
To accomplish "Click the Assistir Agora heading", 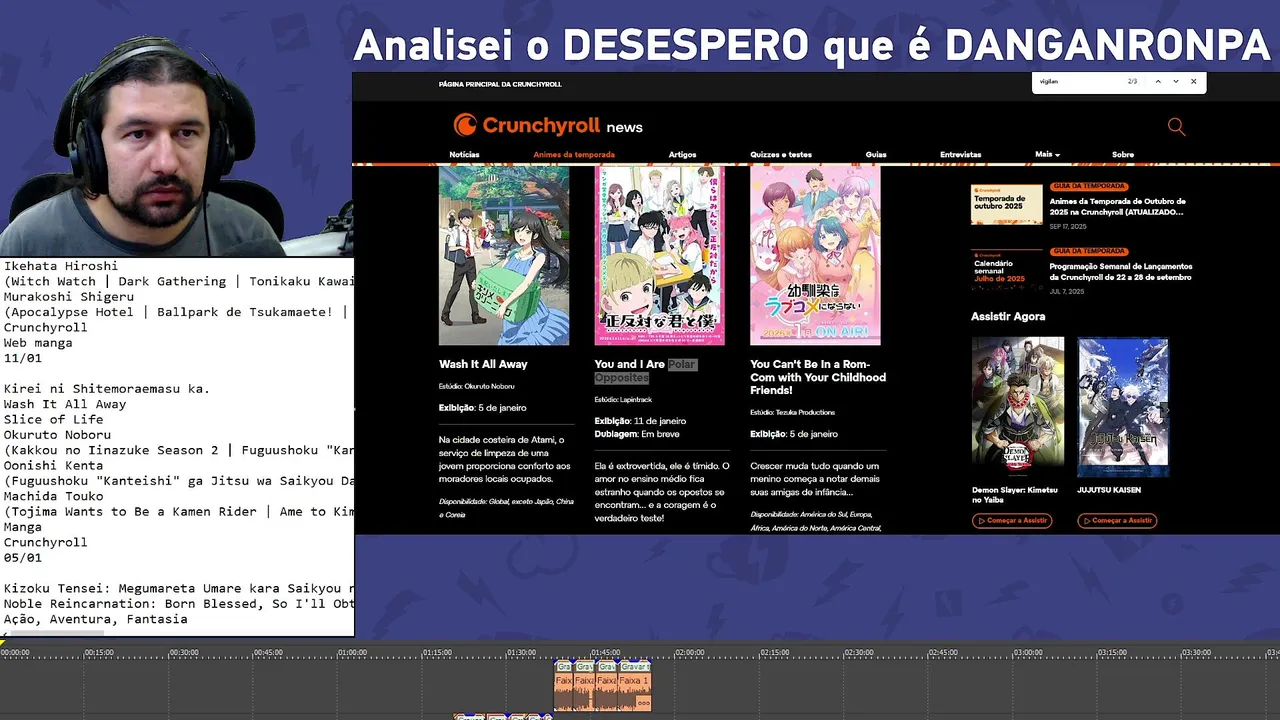I will (x=1008, y=316).
